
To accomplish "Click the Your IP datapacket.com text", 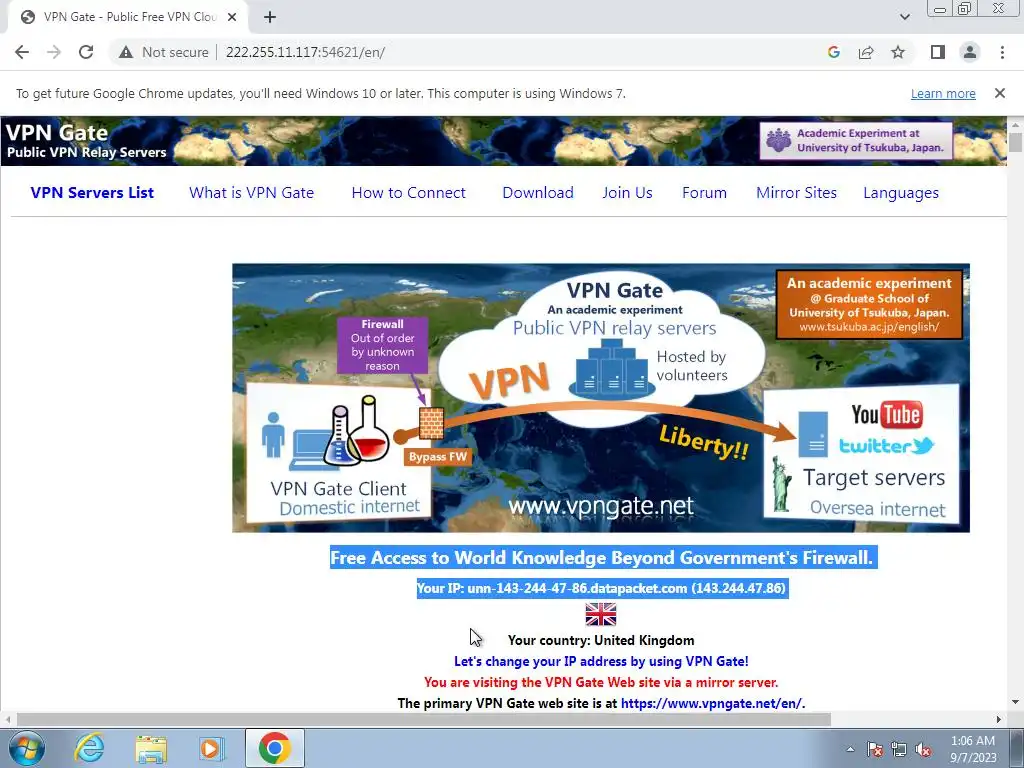I will 601,588.
